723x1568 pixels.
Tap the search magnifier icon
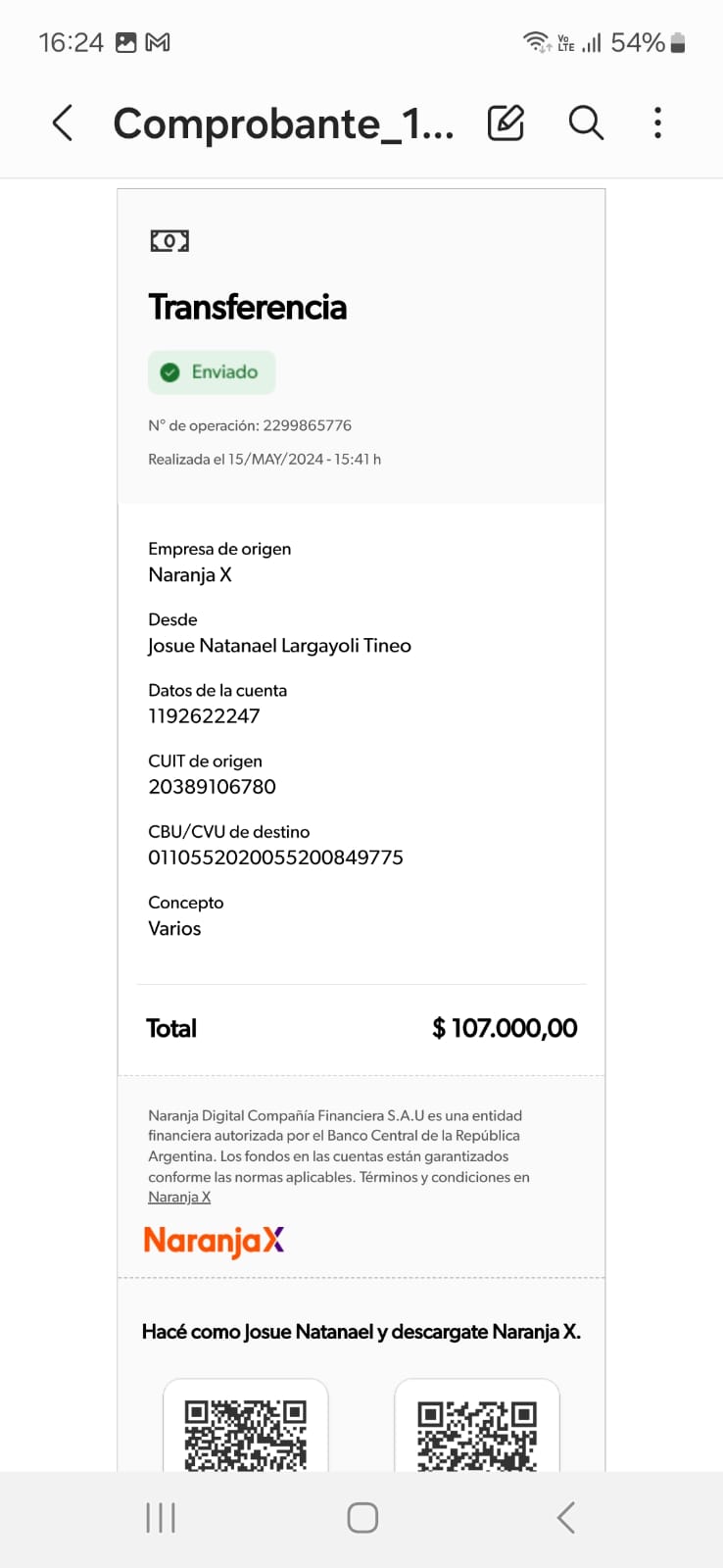pos(586,123)
